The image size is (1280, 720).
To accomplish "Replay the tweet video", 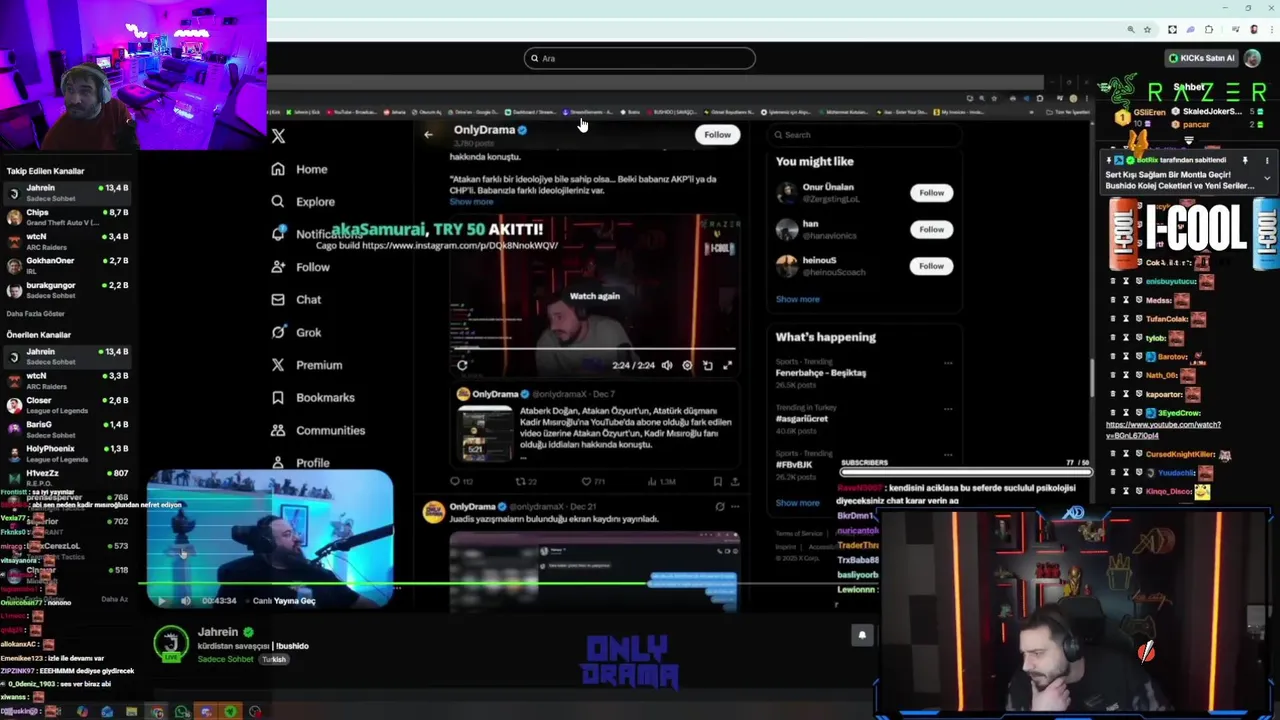I will click(462, 365).
